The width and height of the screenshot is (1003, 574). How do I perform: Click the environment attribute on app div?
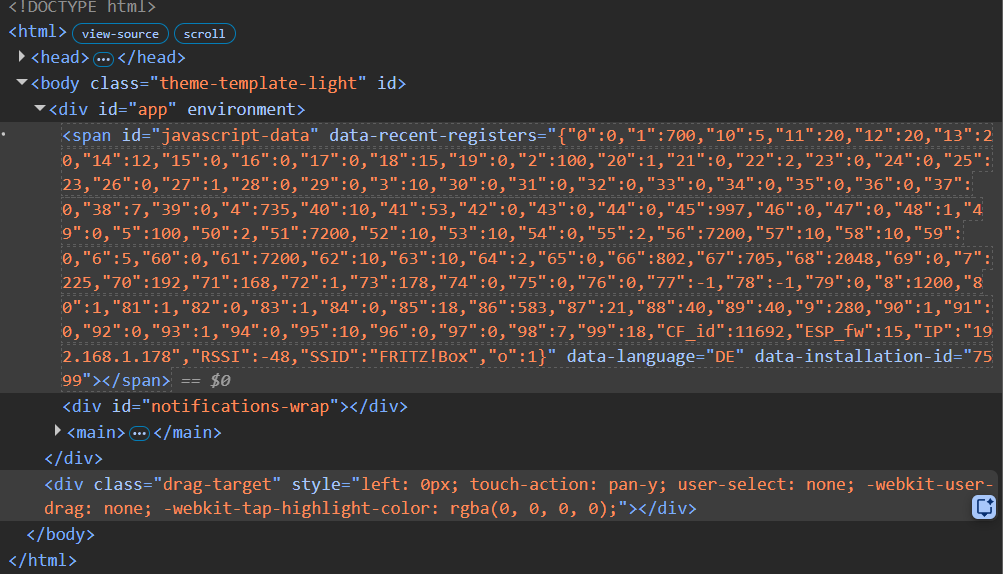pyautogui.click(x=241, y=109)
